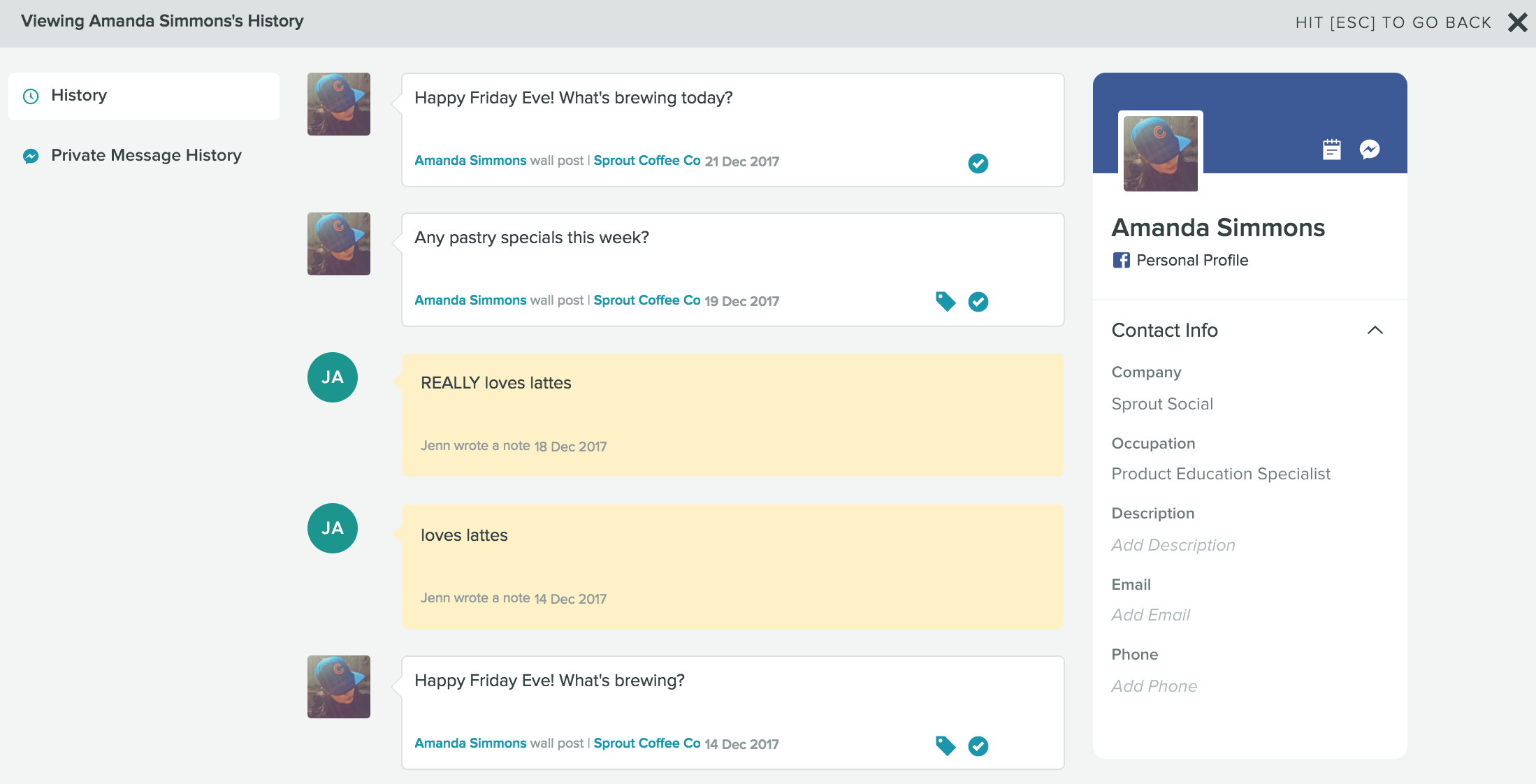Open the tag icon on the 14 Dec wall post
Screen dimensions: 1536x784
pyautogui.click(x=946, y=745)
